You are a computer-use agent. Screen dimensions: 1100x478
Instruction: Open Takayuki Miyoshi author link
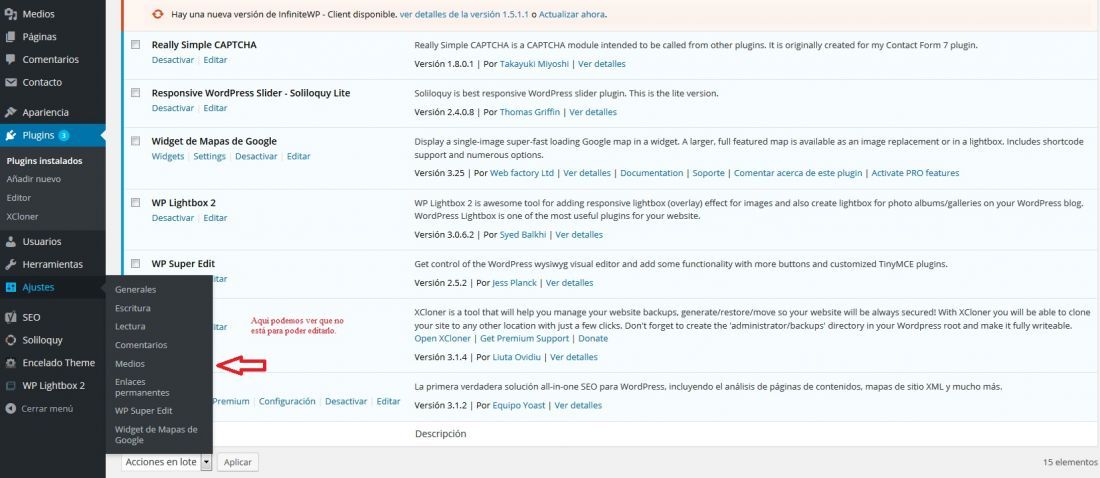pyautogui.click(x=535, y=64)
